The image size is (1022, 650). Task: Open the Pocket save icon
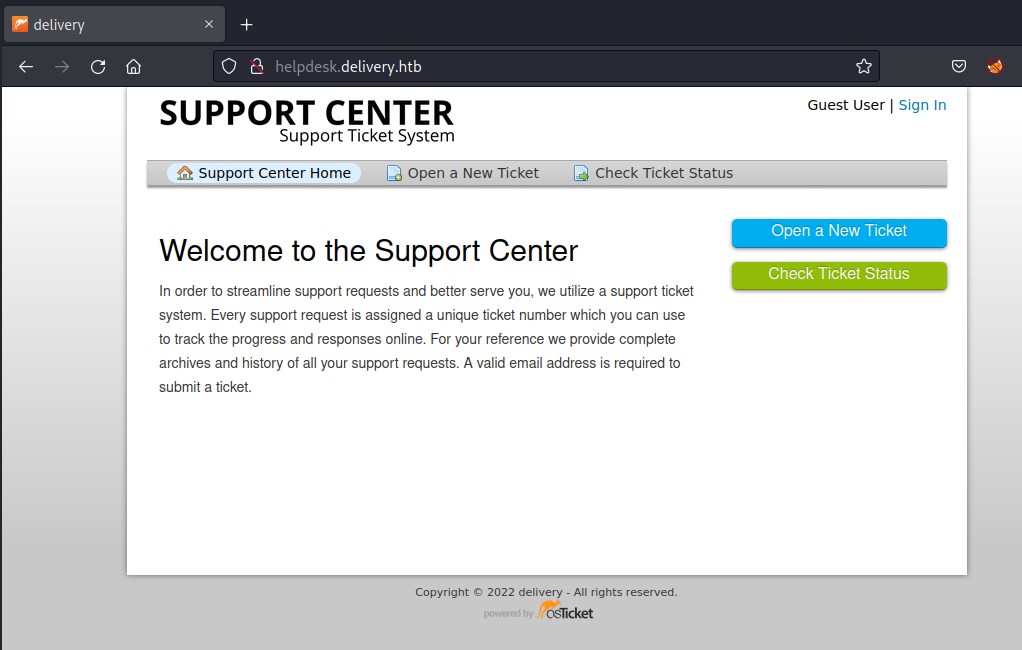(958, 67)
